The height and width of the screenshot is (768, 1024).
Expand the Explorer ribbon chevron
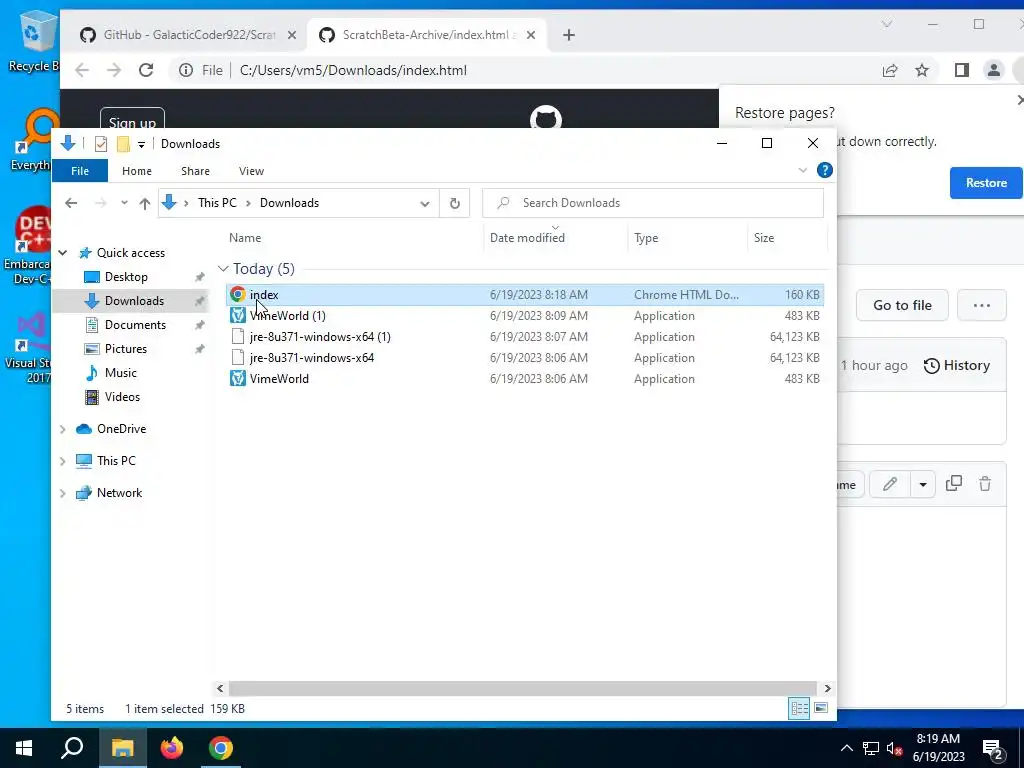coord(803,170)
